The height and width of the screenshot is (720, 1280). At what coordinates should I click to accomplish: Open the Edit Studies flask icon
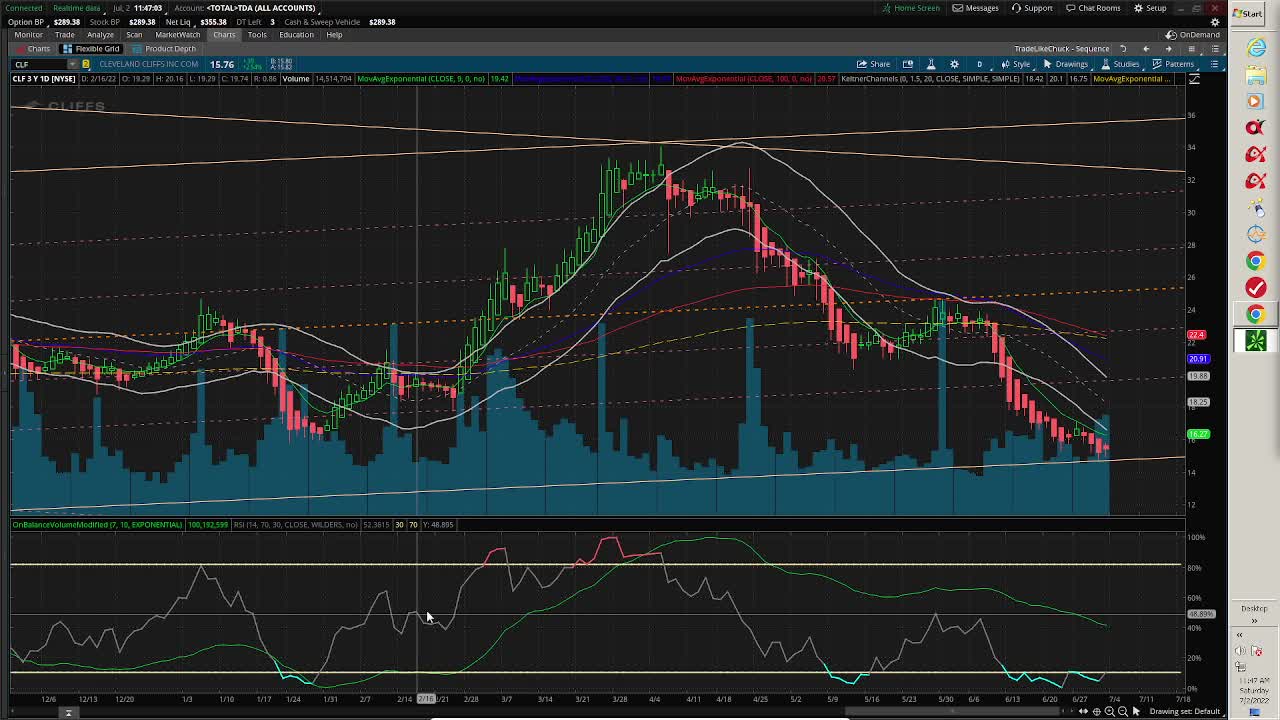click(931, 64)
